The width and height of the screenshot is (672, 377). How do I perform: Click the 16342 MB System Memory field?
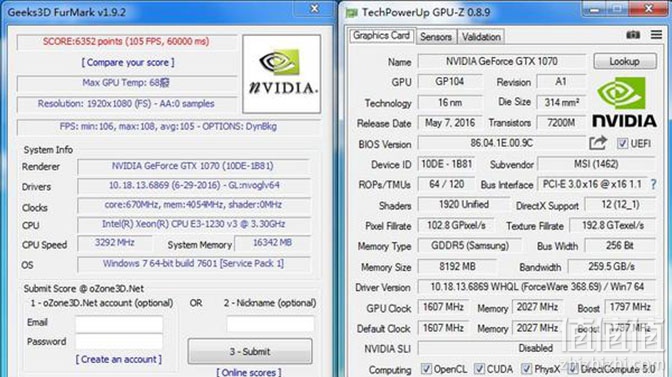272,243
